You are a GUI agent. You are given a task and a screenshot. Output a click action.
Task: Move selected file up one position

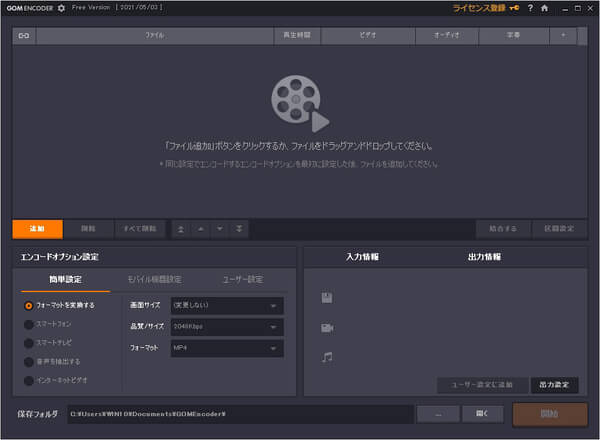(201, 229)
